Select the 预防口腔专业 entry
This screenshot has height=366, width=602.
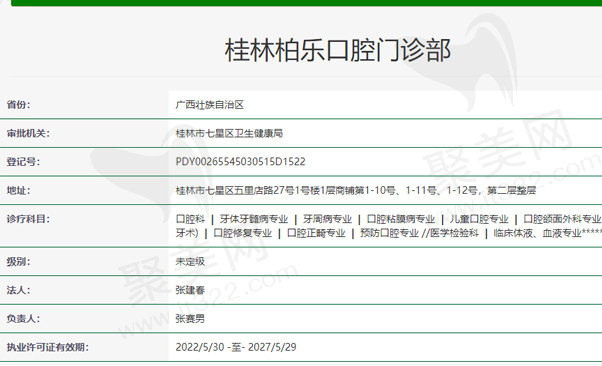[x=389, y=233]
